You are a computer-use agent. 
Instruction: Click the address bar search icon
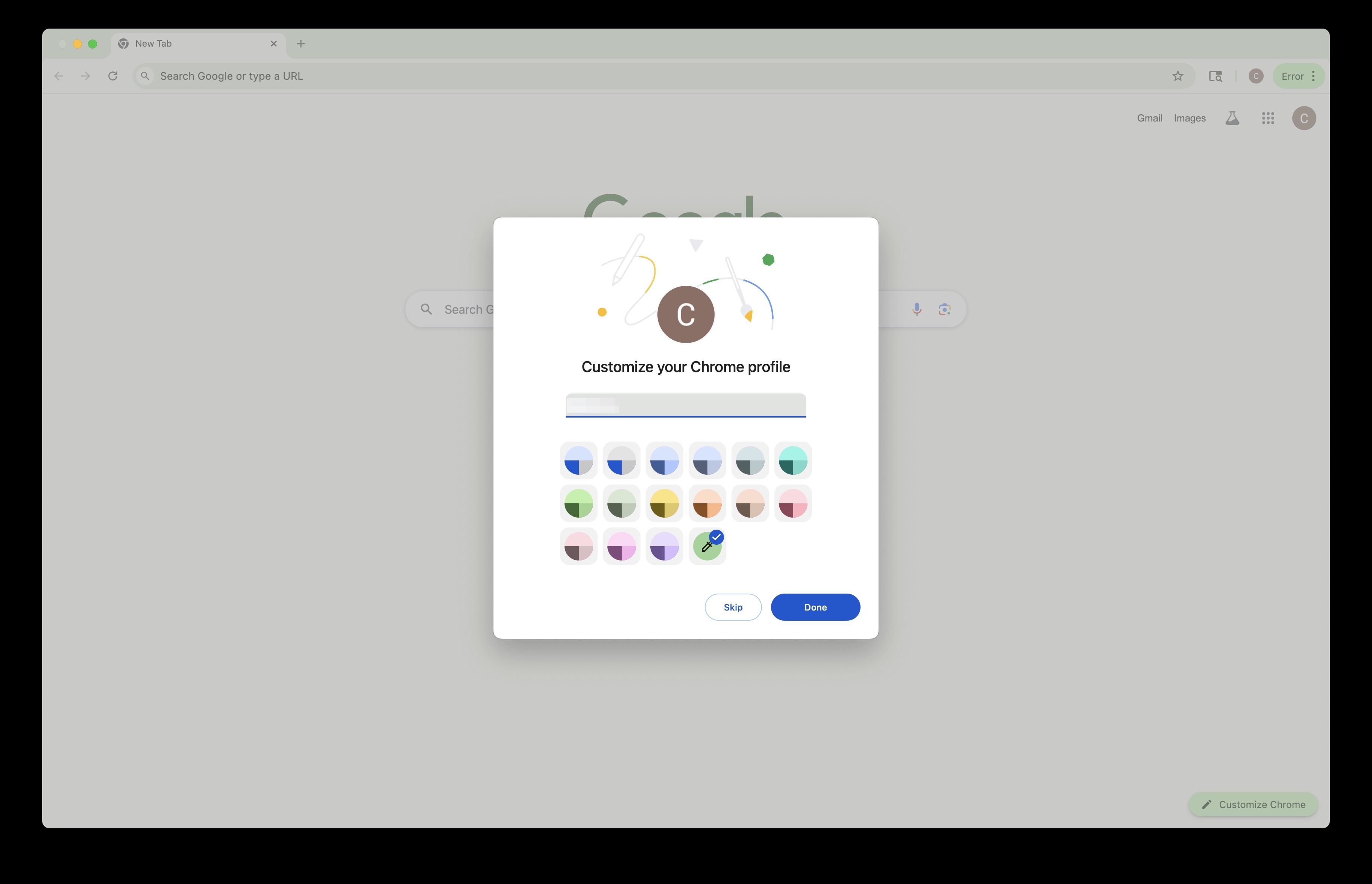(x=145, y=76)
